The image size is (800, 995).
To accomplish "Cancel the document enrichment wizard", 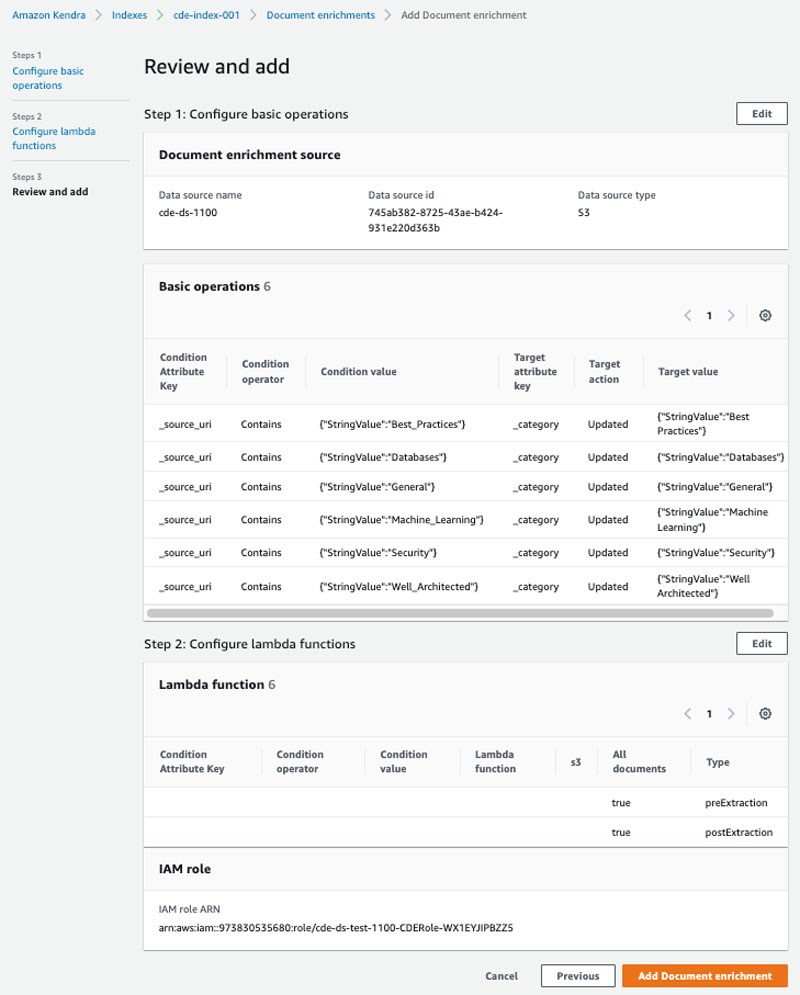I will click(x=501, y=976).
